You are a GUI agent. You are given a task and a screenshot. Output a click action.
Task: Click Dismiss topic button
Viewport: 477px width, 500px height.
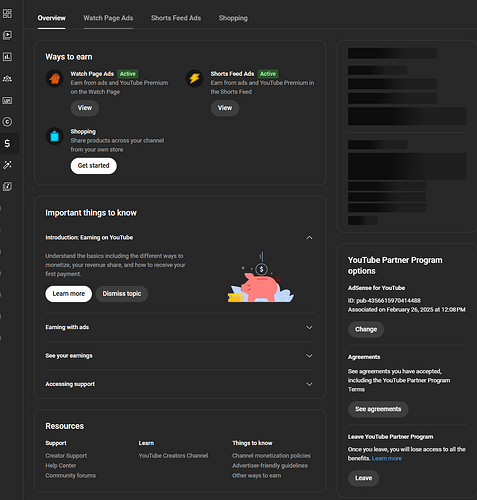(x=122, y=294)
